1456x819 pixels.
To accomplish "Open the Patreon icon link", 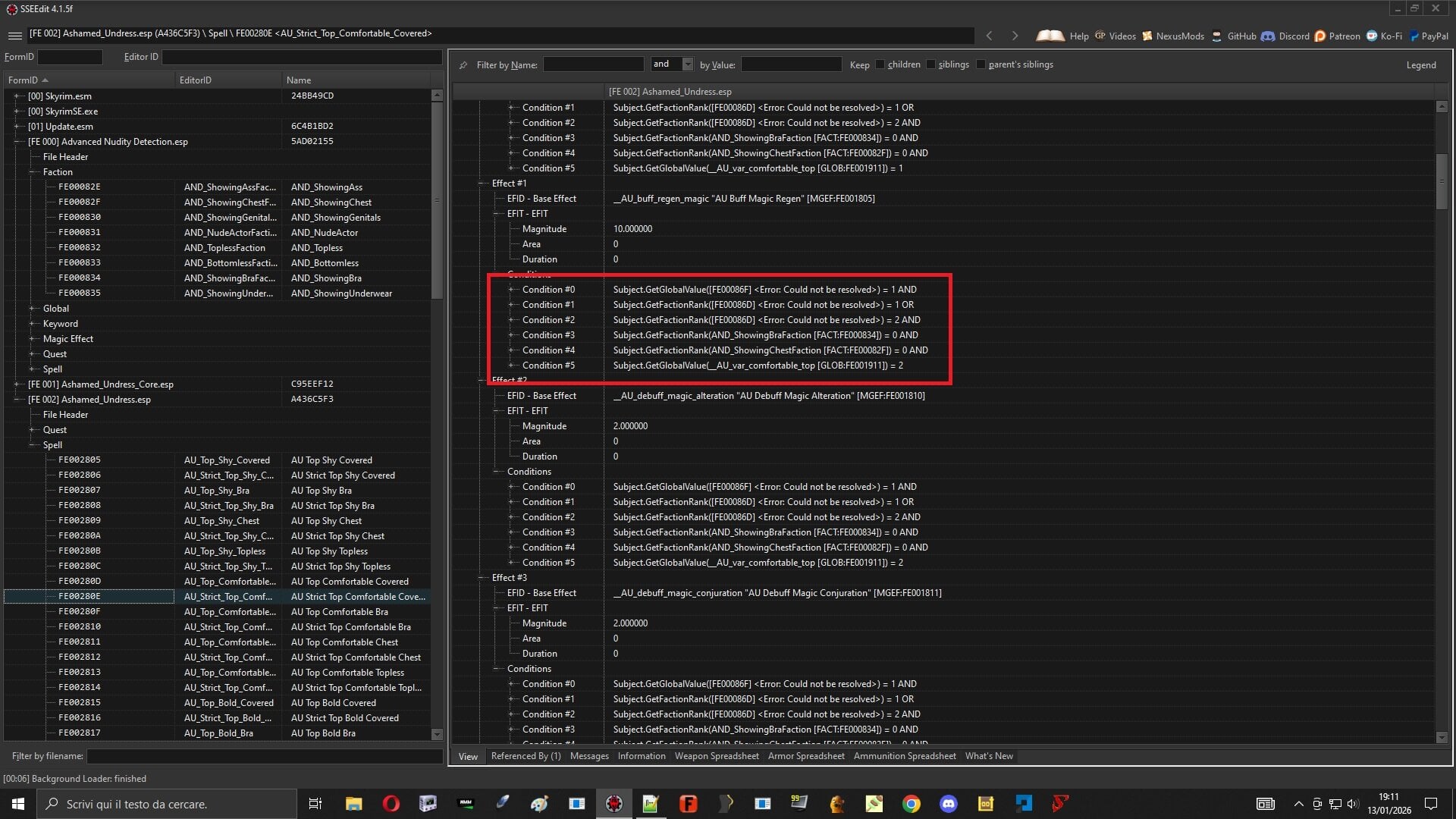I will 1320,36.
